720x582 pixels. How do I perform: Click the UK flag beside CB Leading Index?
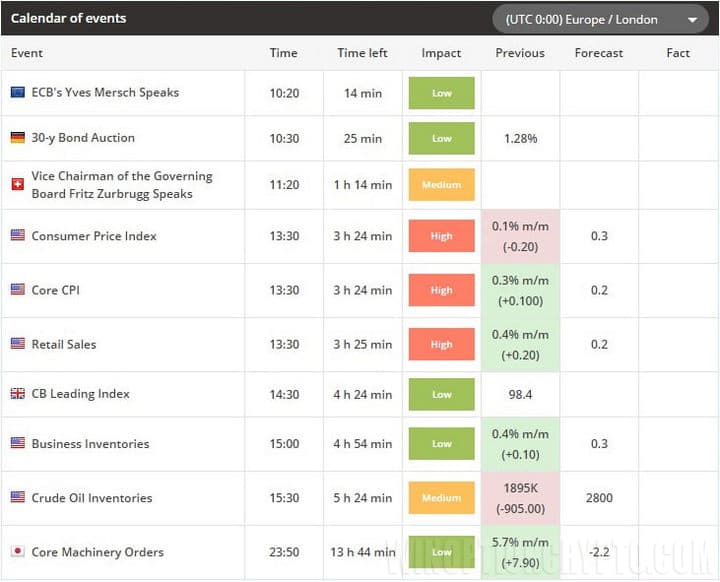tap(17, 394)
